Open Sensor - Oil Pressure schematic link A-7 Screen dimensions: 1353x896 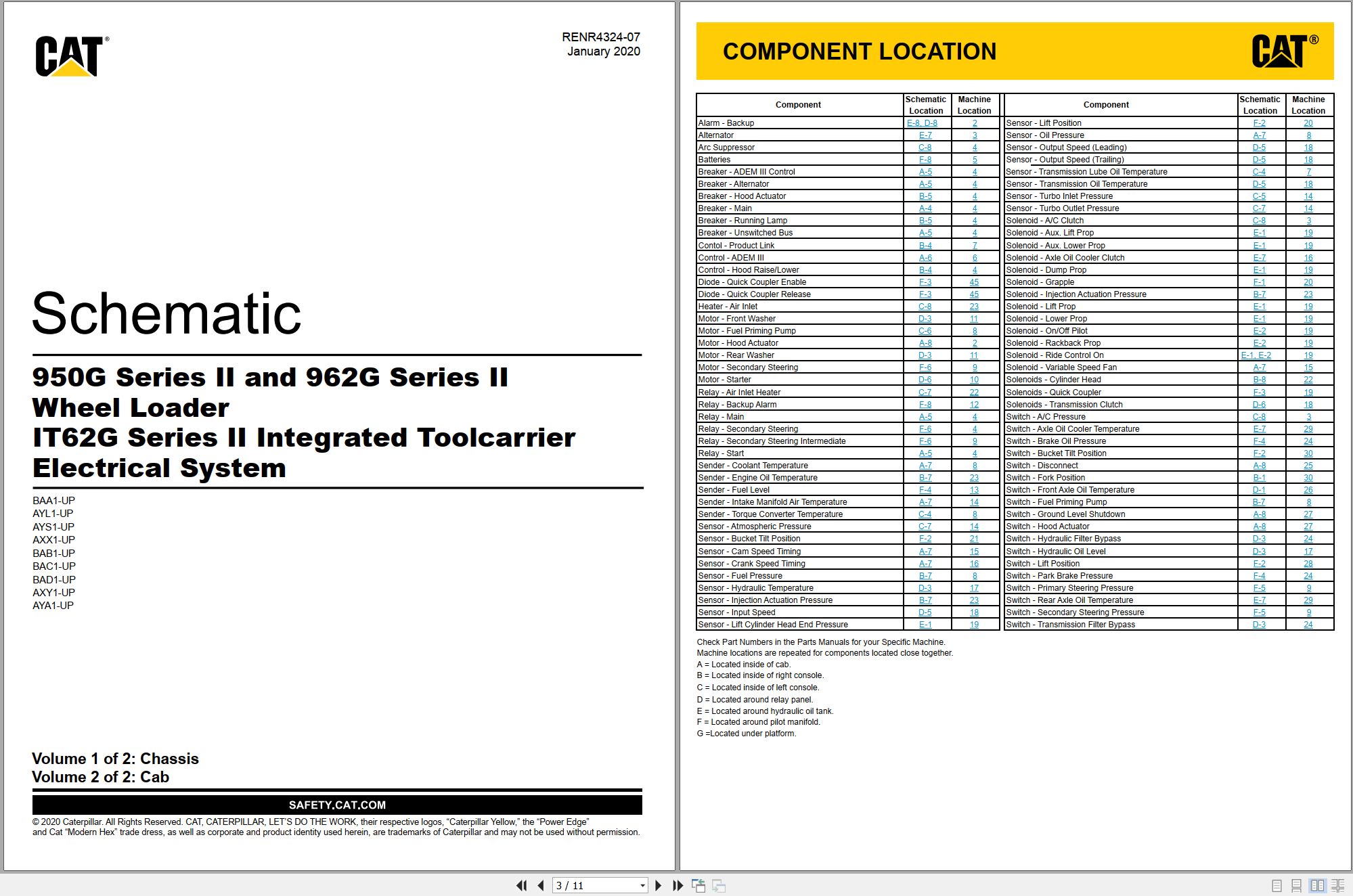pyautogui.click(x=1259, y=135)
